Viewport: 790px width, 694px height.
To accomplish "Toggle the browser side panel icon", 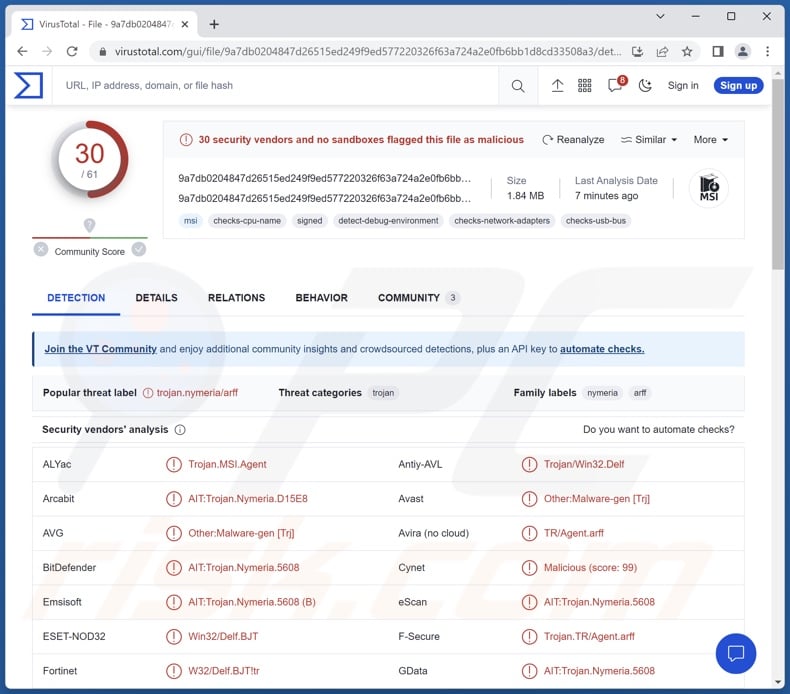I will (718, 51).
